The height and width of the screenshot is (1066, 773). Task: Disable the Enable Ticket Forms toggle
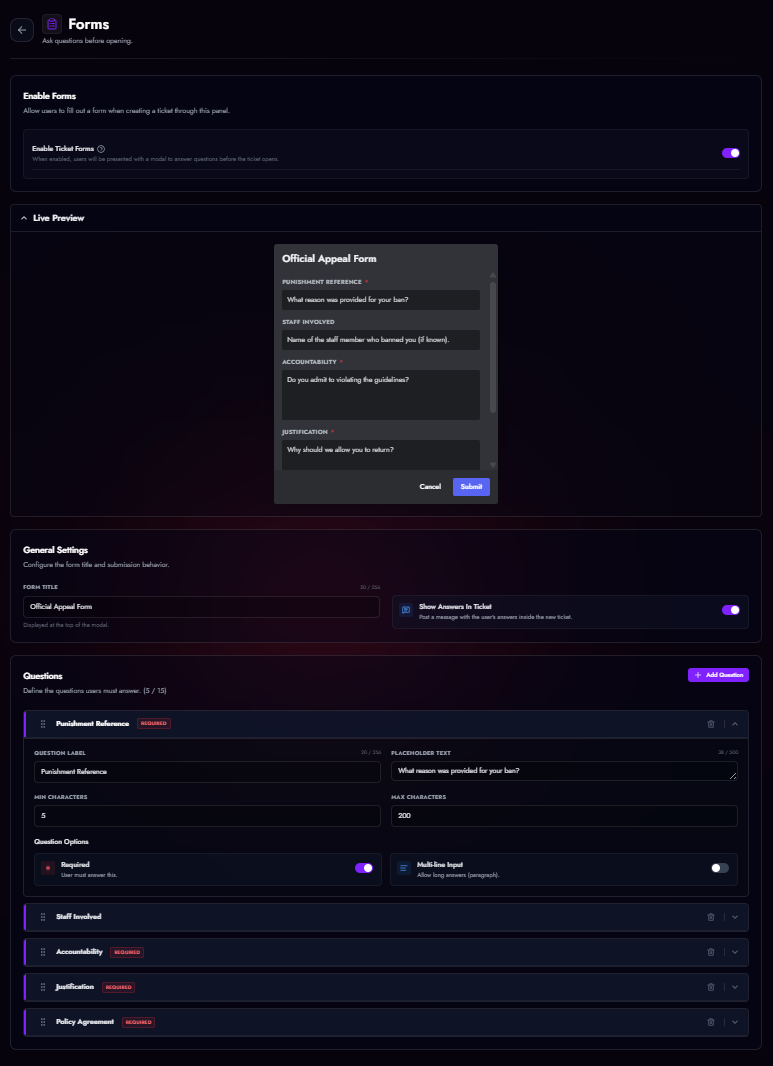tap(731, 153)
